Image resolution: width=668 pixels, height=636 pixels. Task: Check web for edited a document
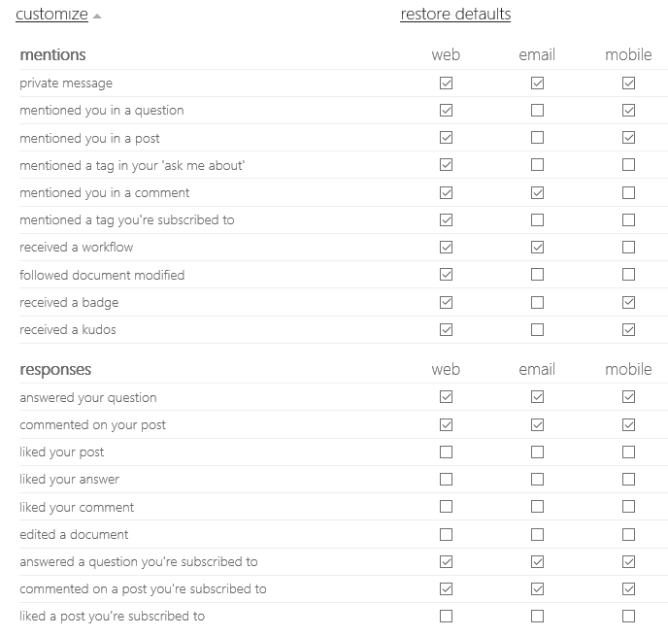(445, 535)
